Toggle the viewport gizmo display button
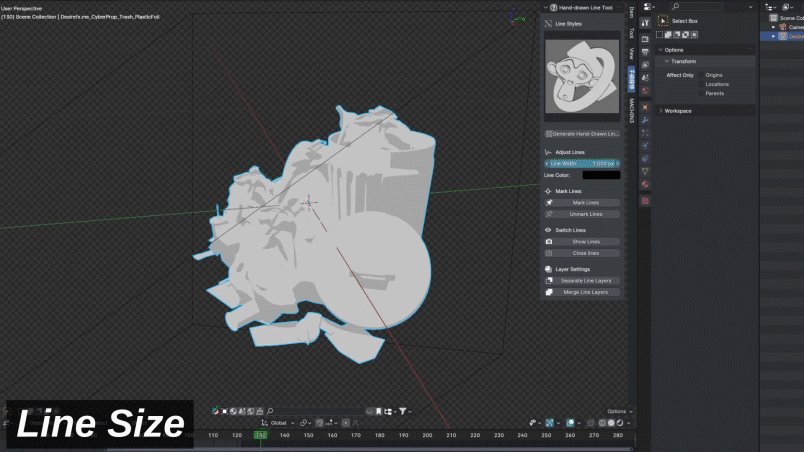804x452 pixels. [549, 423]
